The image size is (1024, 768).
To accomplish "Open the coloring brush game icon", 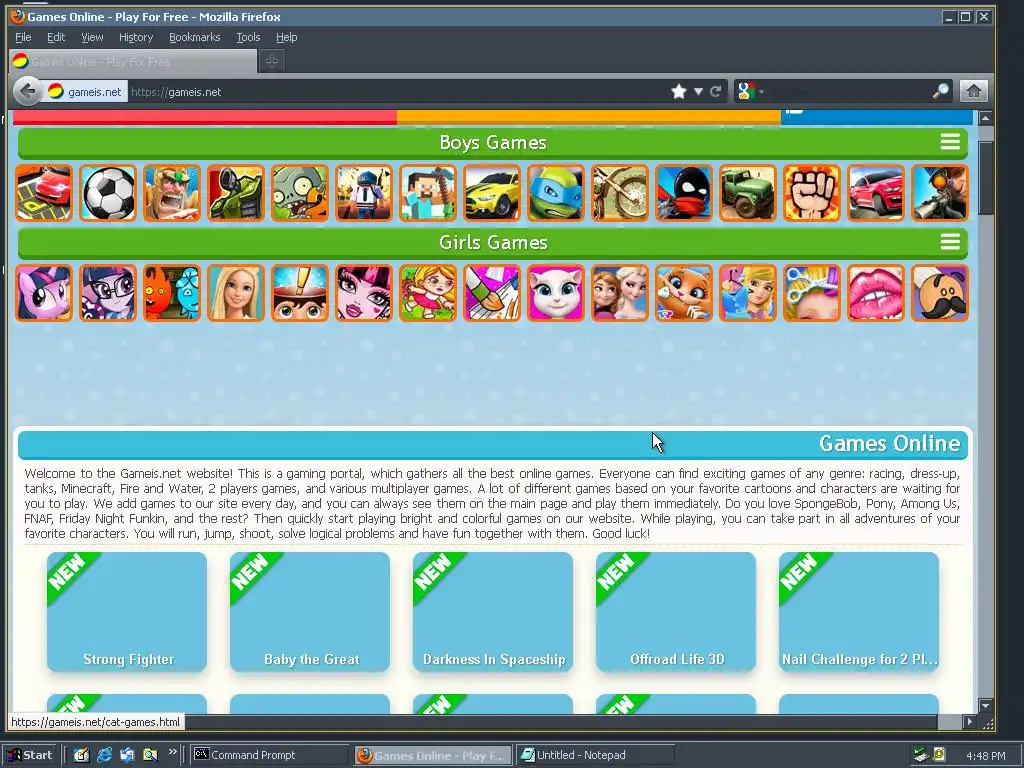I will (x=492, y=293).
